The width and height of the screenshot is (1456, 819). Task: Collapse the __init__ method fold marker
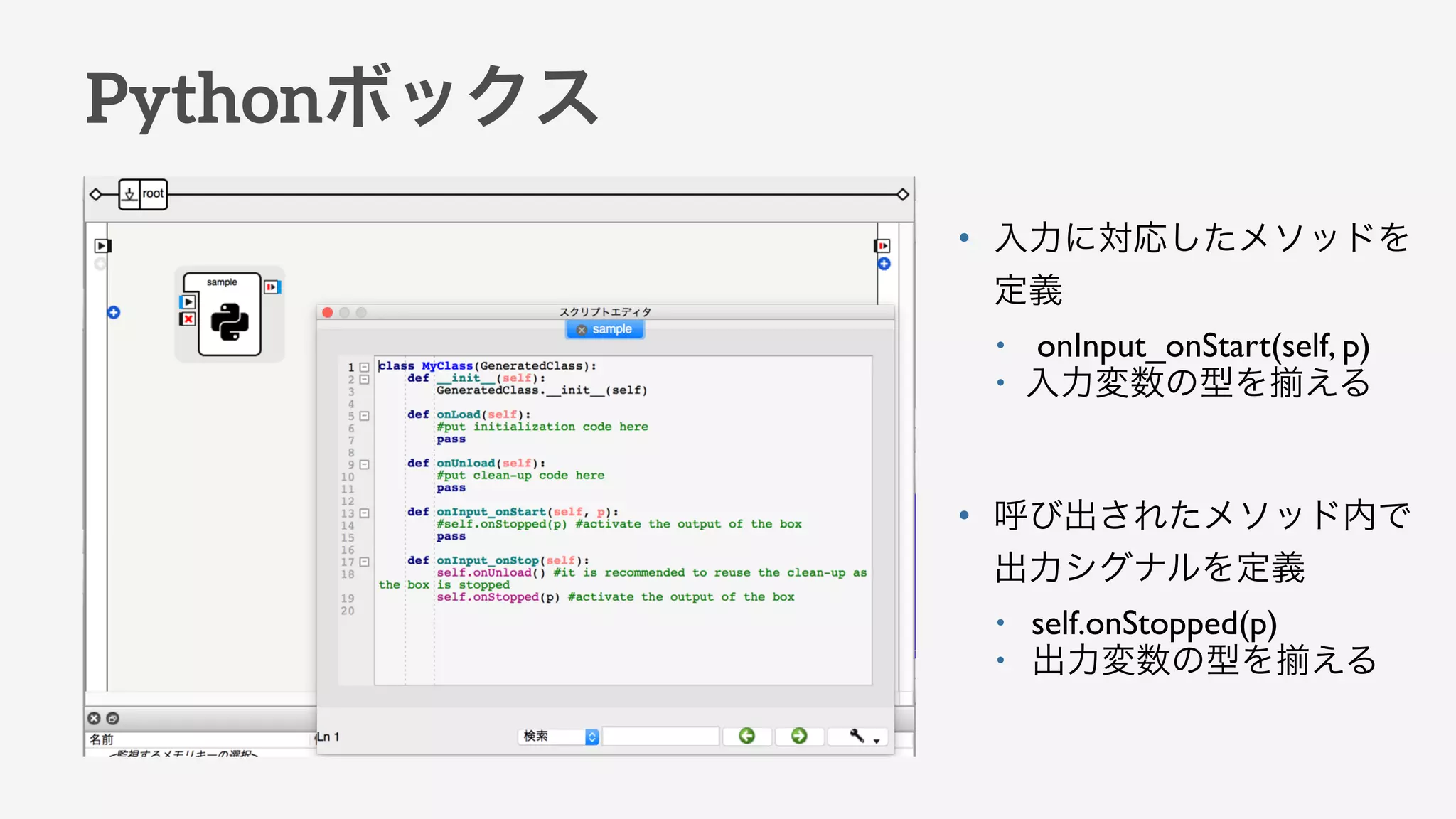(x=364, y=379)
